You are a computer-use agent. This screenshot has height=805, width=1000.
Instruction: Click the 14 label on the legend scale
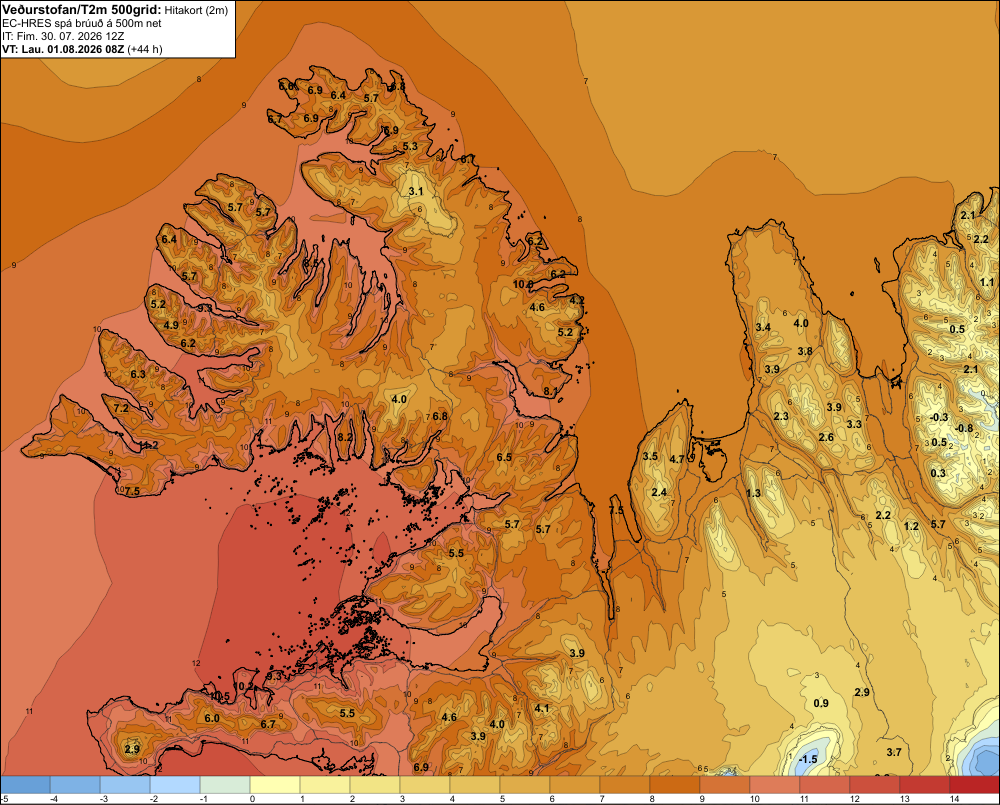(955, 799)
